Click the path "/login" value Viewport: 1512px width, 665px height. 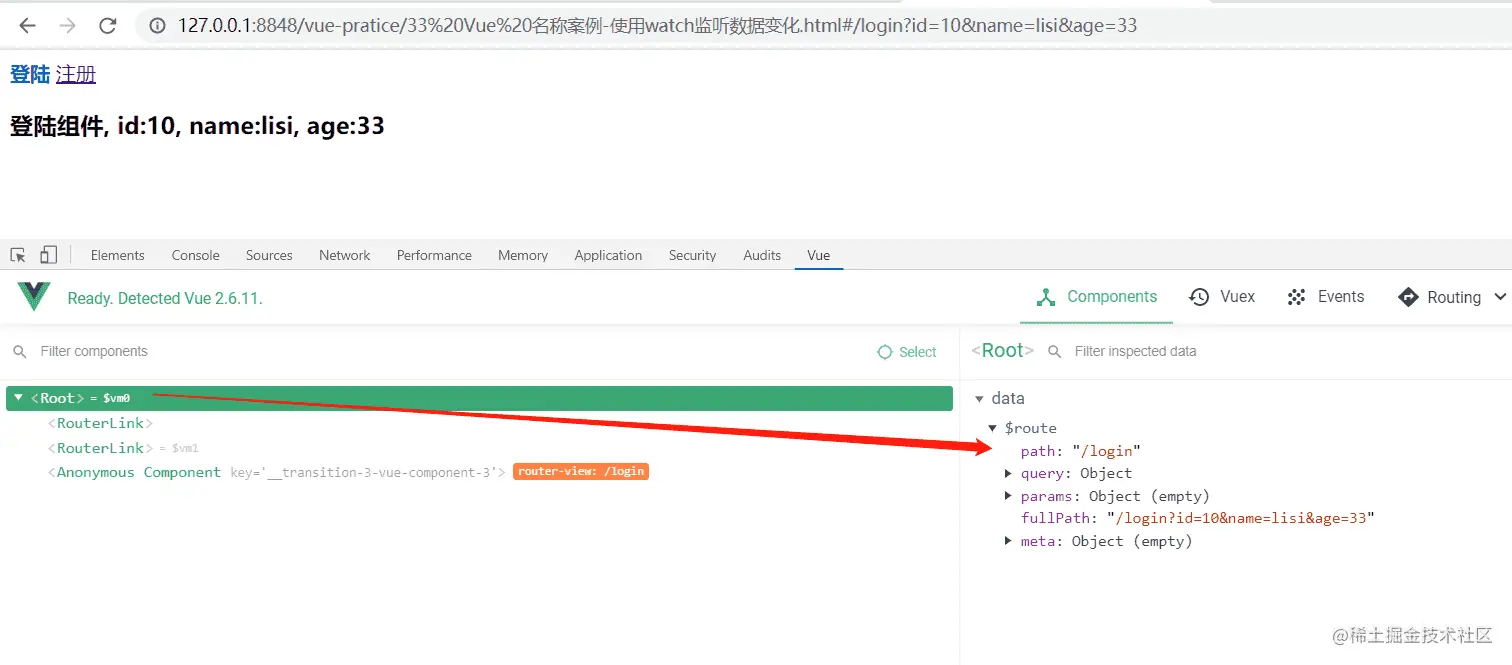click(1106, 451)
